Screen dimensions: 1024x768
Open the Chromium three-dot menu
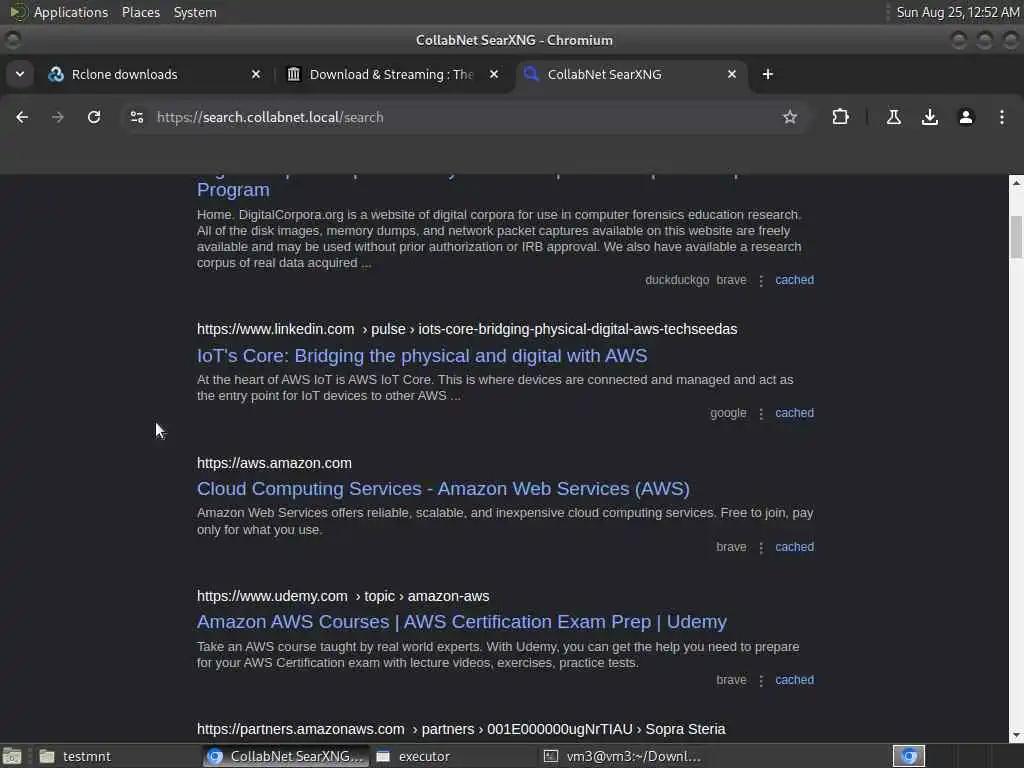pyautogui.click(x=1002, y=117)
